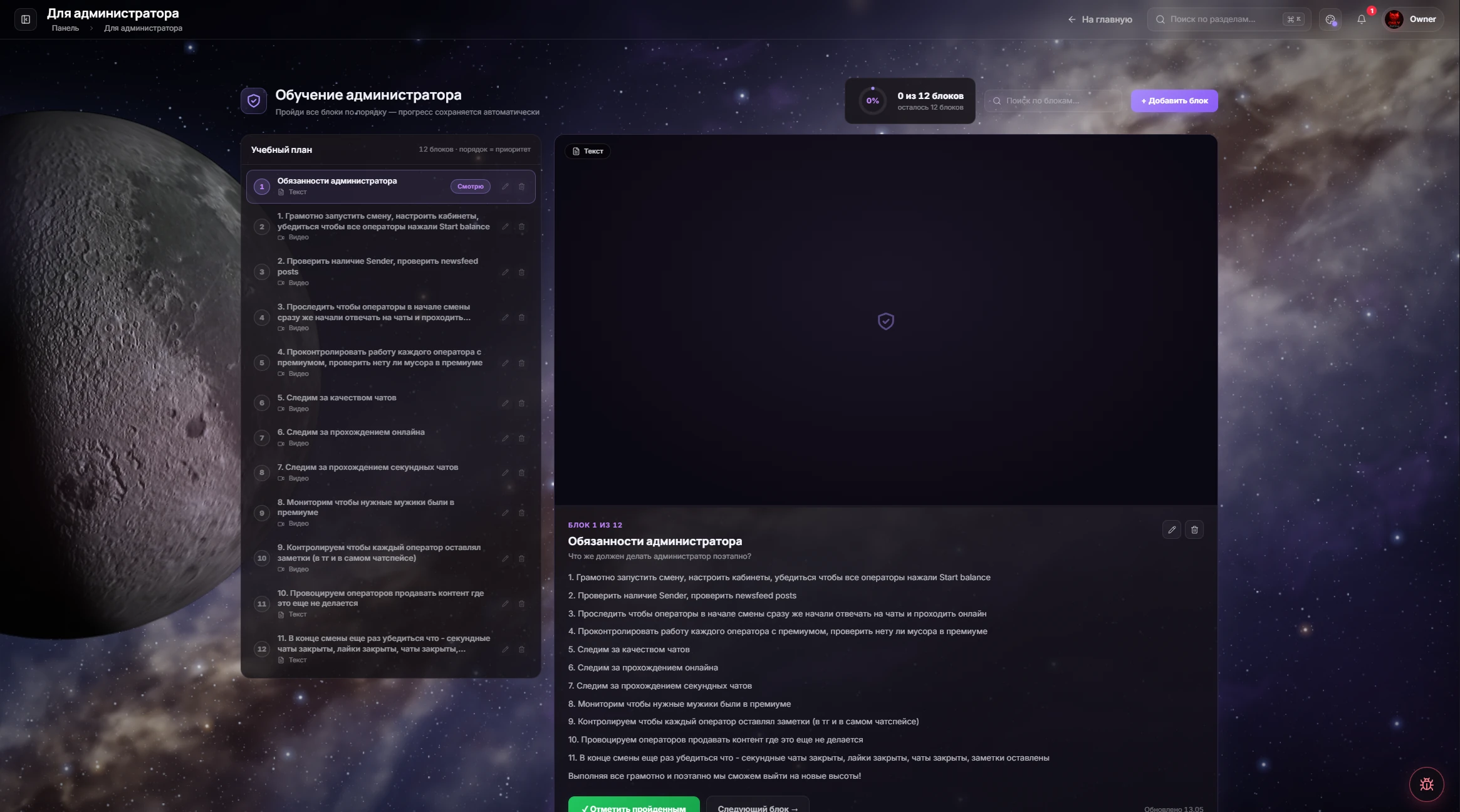Delete the '9. Контролируем чтобы каждый оператор' row
The height and width of the screenshot is (812, 1460).
[521, 559]
